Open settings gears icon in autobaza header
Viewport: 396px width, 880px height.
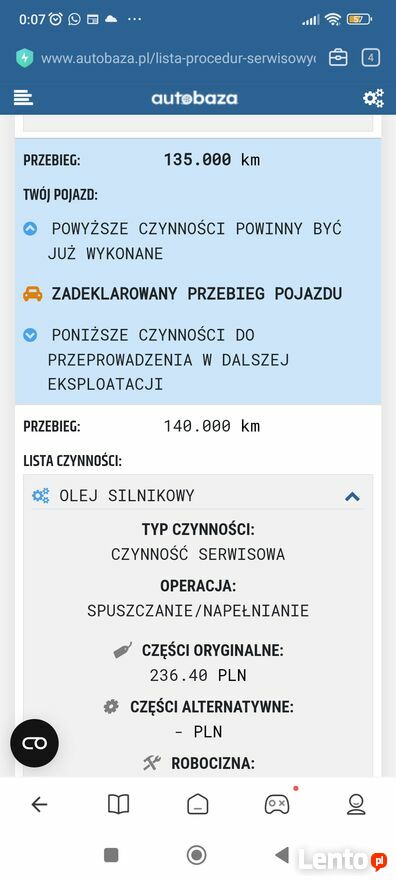pyautogui.click(x=373, y=98)
